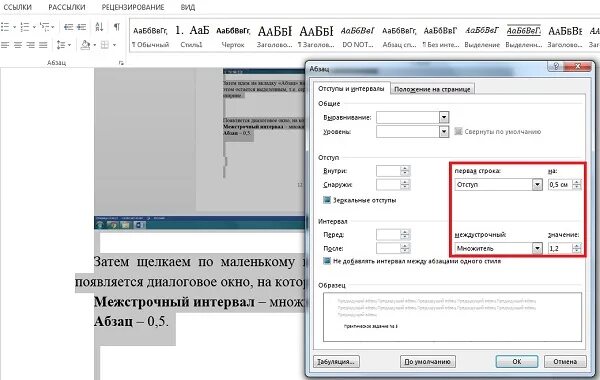600x380 pixels.
Task: Click the Снаружи indent stepper
Action: coord(405,185)
